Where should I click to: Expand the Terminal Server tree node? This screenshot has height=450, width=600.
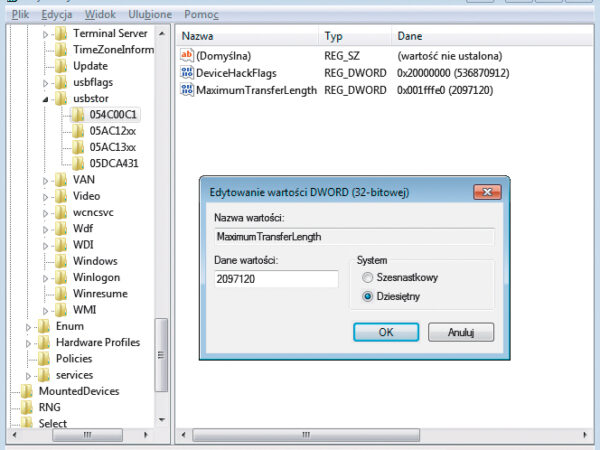coord(45,34)
